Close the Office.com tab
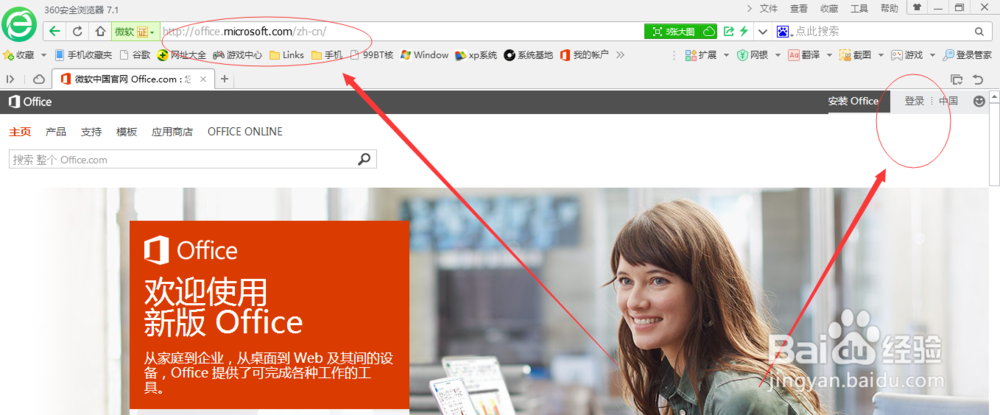 pos(203,79)
